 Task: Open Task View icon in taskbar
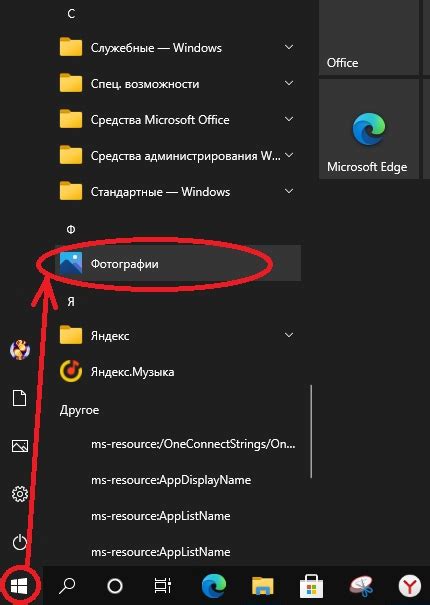coord(163,586)
